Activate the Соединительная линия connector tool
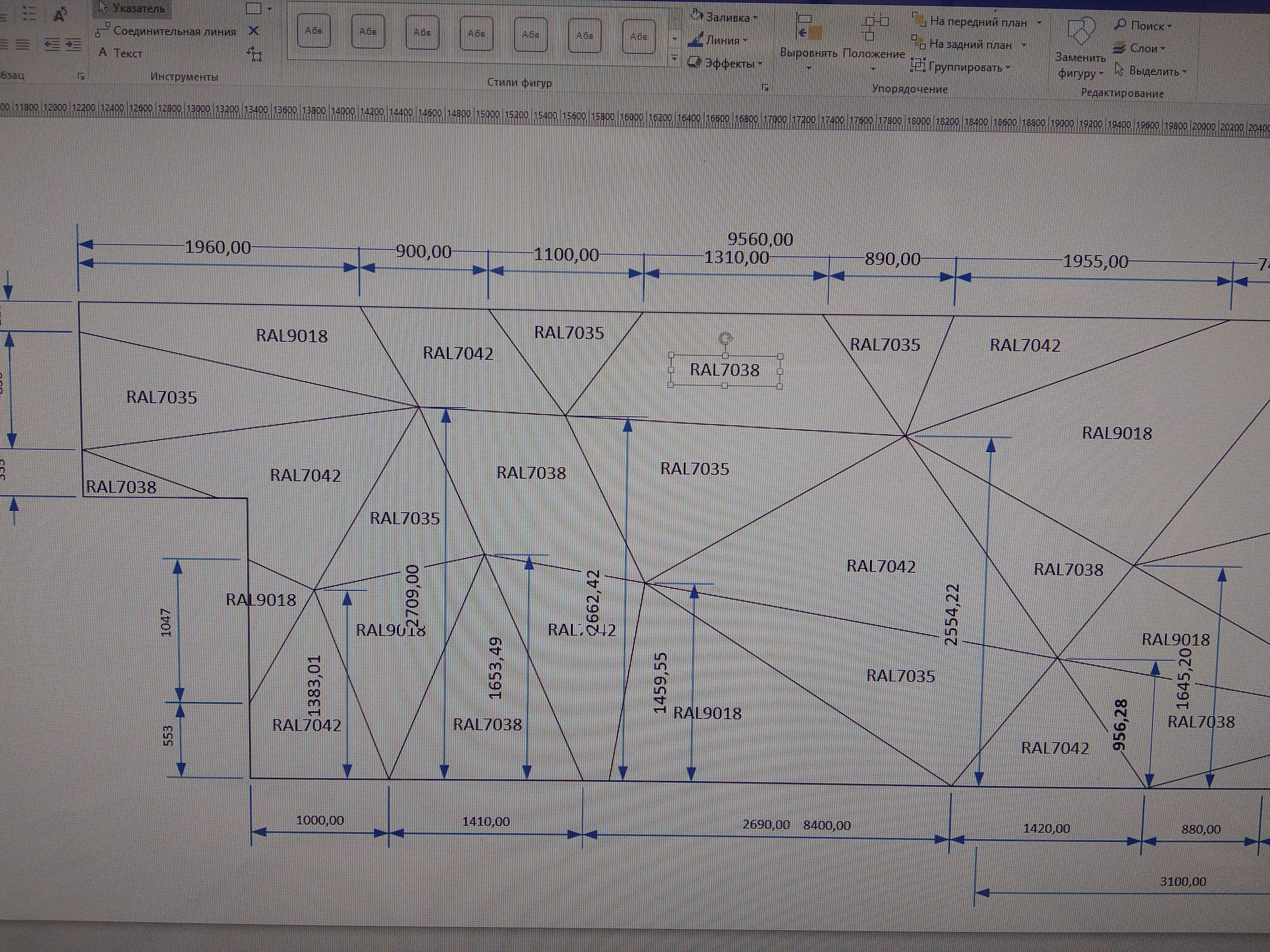 166,31
